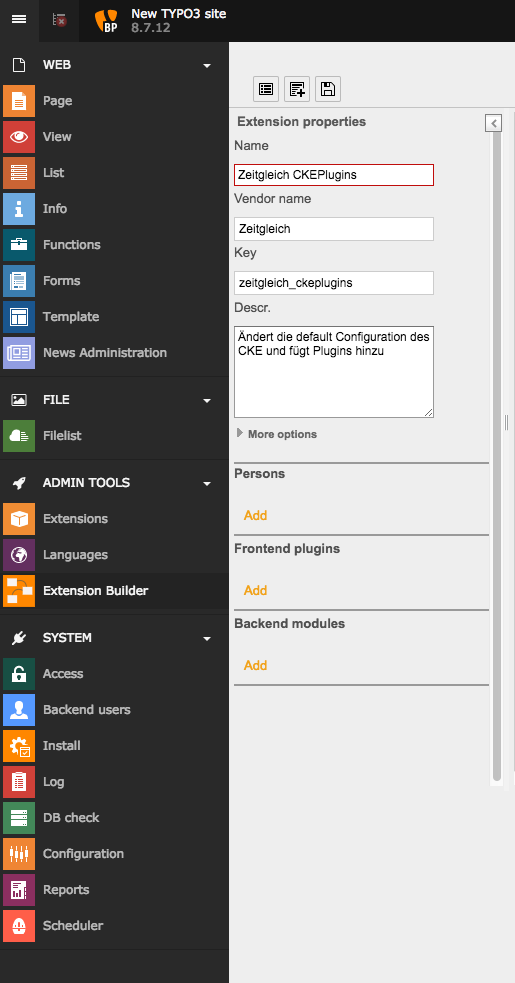Screen dimensions: 515x983
Task: Click the new extension icon in toolbar
Action: [297, 89]
